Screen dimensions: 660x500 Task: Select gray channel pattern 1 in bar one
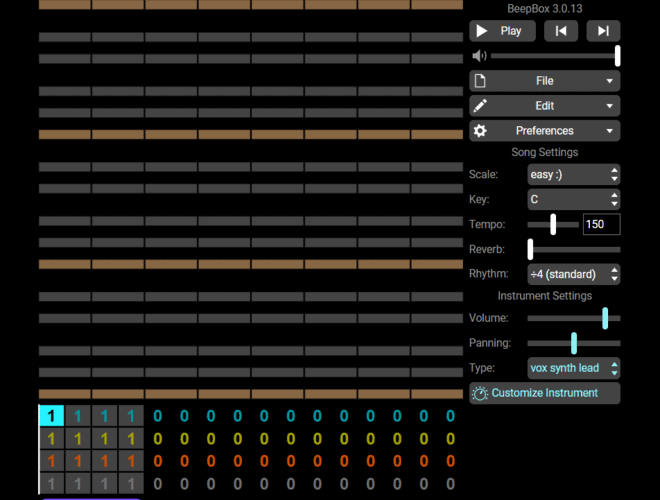pos(51,484)
